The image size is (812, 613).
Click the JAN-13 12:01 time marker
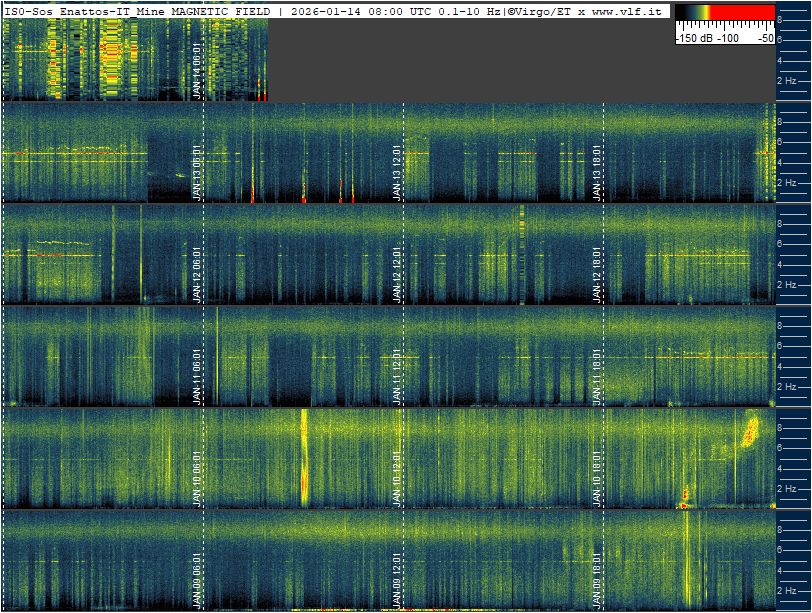tap(397, 173)
